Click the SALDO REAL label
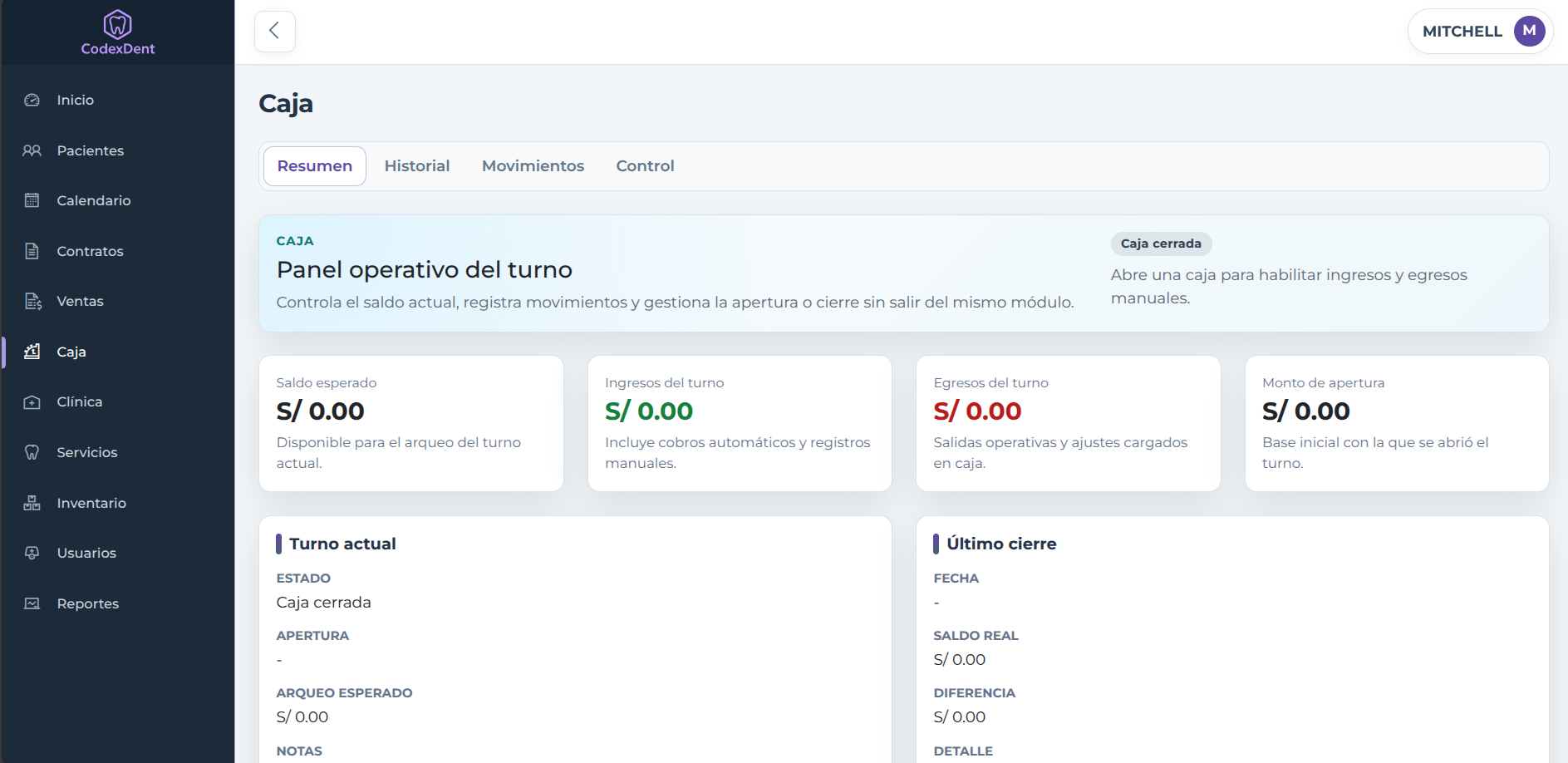Viewport: 1568px width, 763px height. 976,636
